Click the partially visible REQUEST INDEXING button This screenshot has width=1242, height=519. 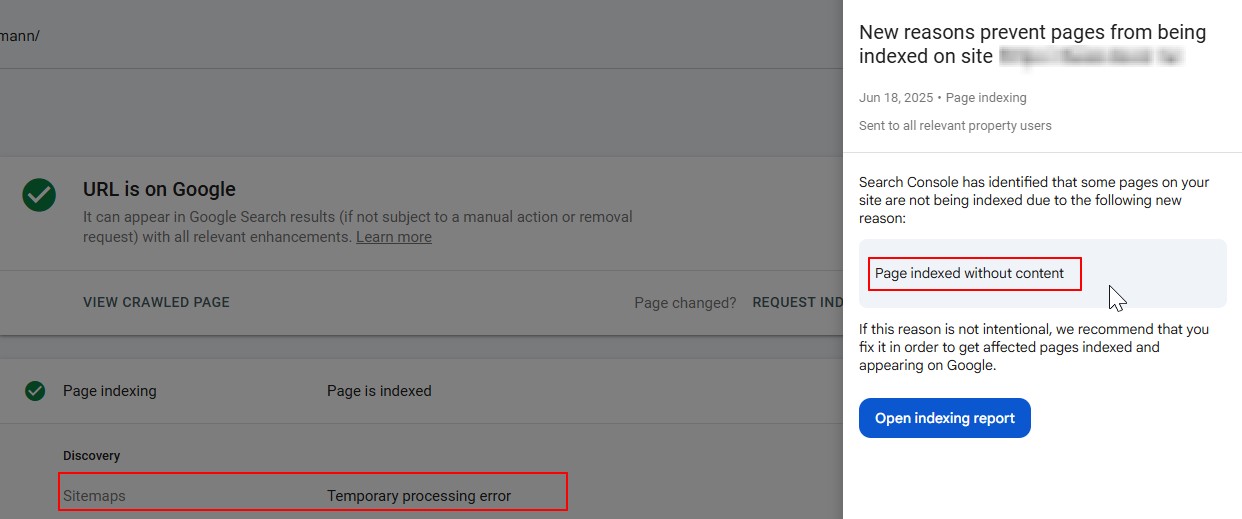[x=797, y=302]
